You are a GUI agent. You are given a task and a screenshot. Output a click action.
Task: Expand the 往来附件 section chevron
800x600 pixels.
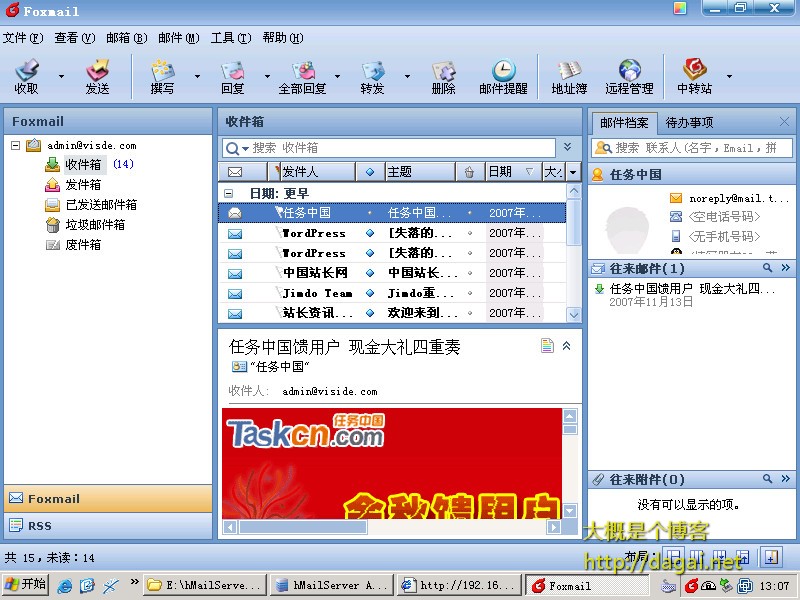click(x=785, y=479)
